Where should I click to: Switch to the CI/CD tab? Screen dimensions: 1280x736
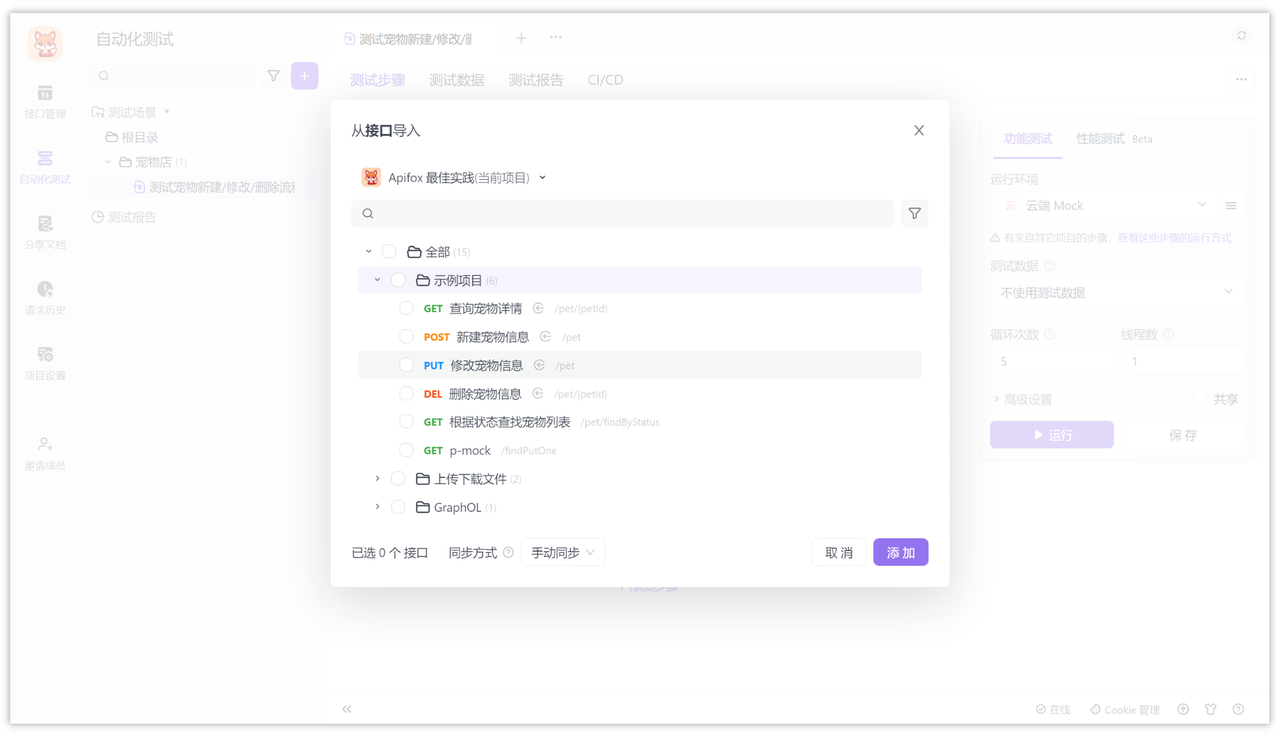605,80
